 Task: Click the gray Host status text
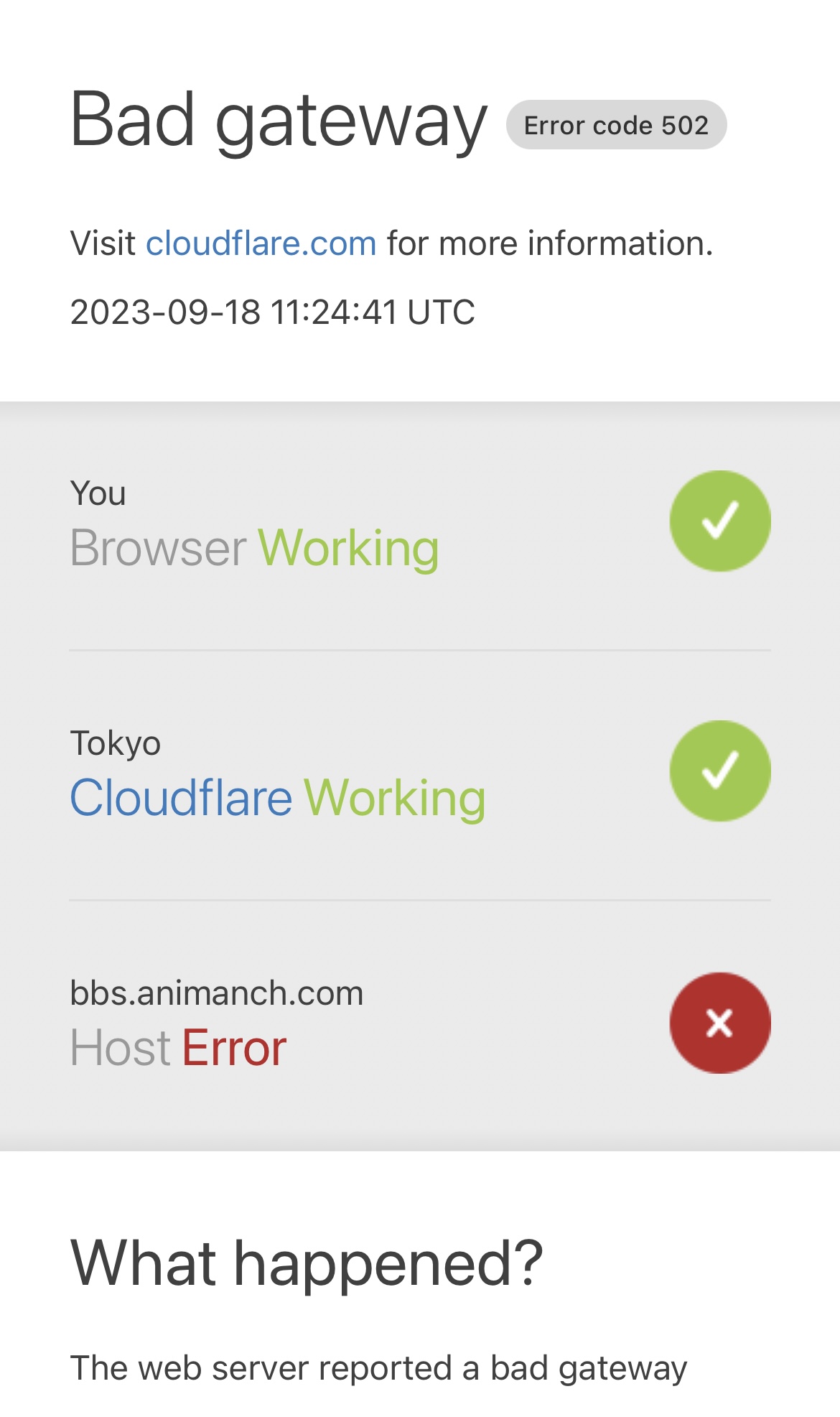tap(121, 1048)
